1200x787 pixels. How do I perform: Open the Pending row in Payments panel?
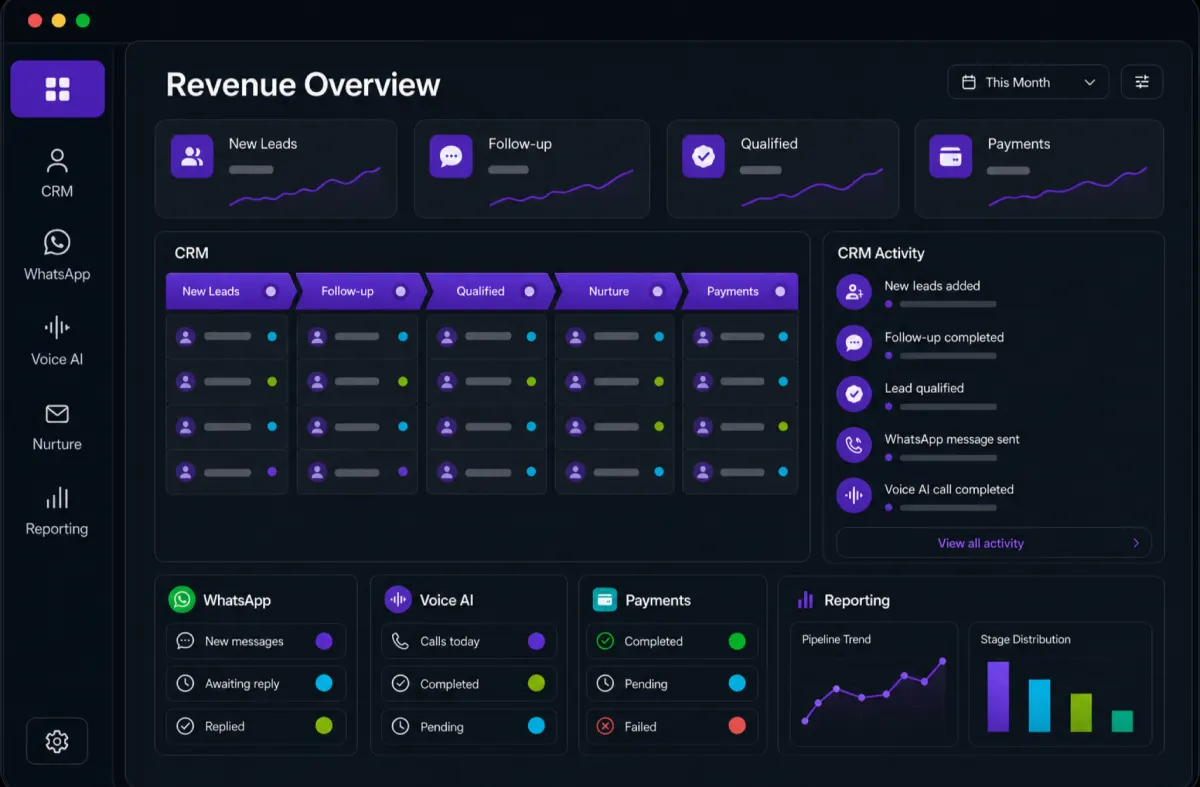[x=672, y=684]
